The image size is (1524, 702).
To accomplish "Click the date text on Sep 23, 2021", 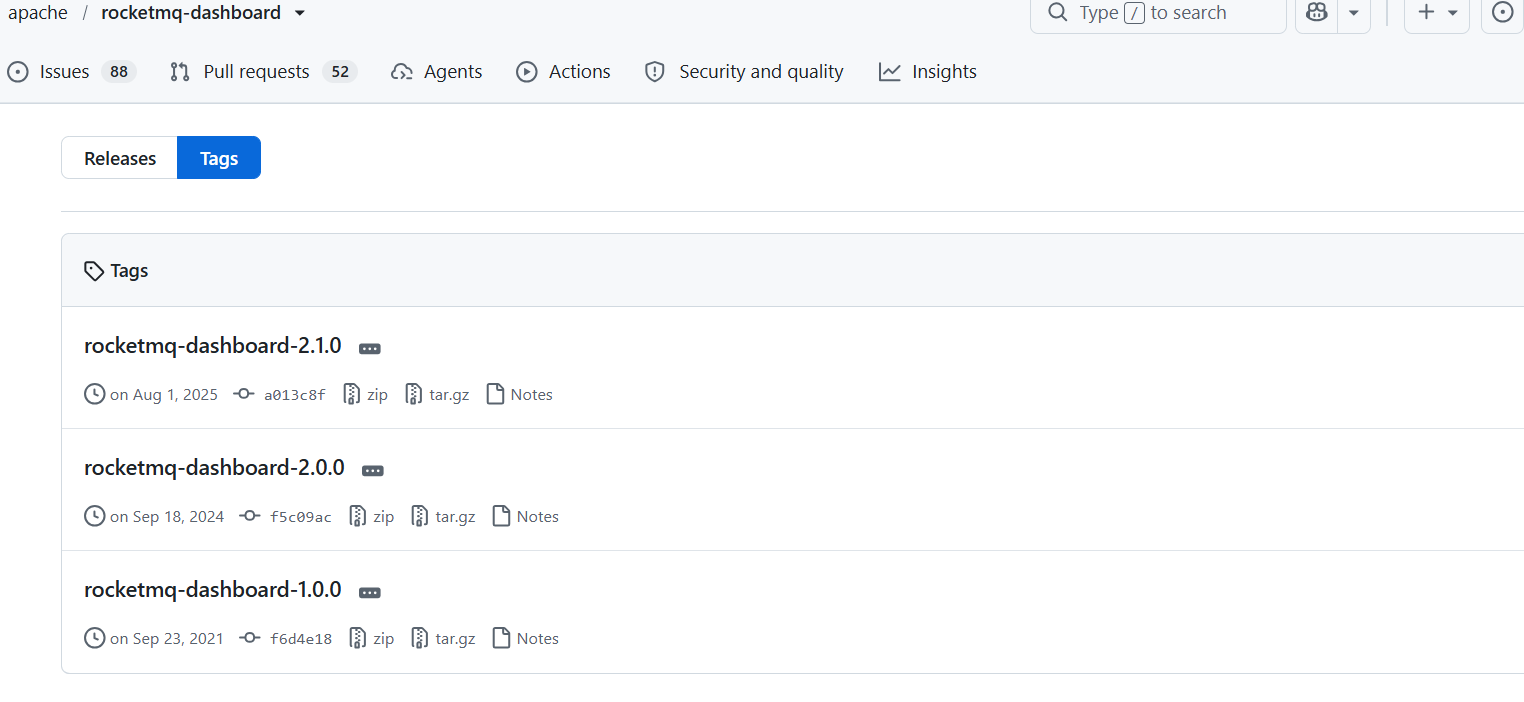I will [x=167, y=639].
